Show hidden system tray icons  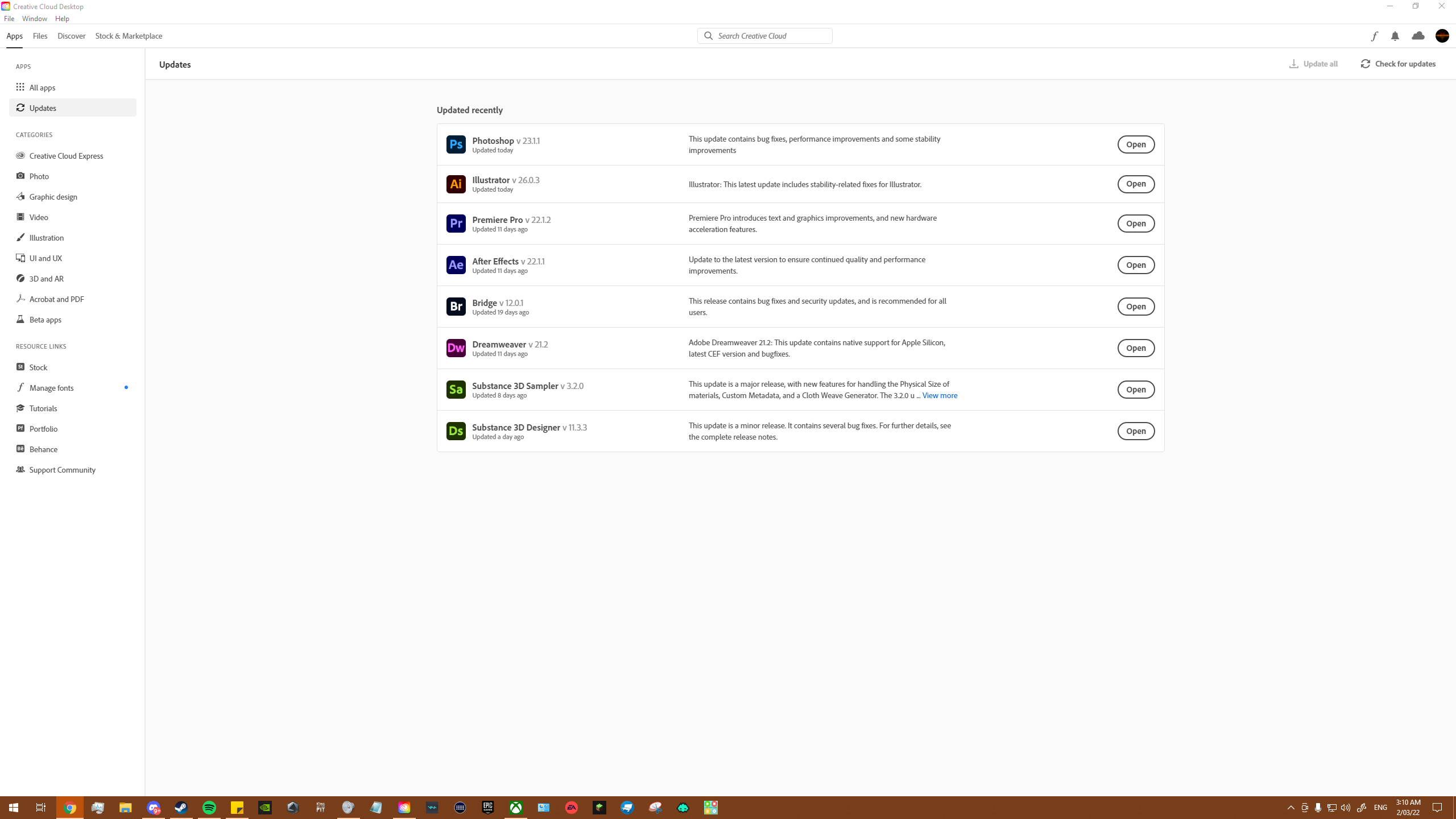tap(1291, 808)
